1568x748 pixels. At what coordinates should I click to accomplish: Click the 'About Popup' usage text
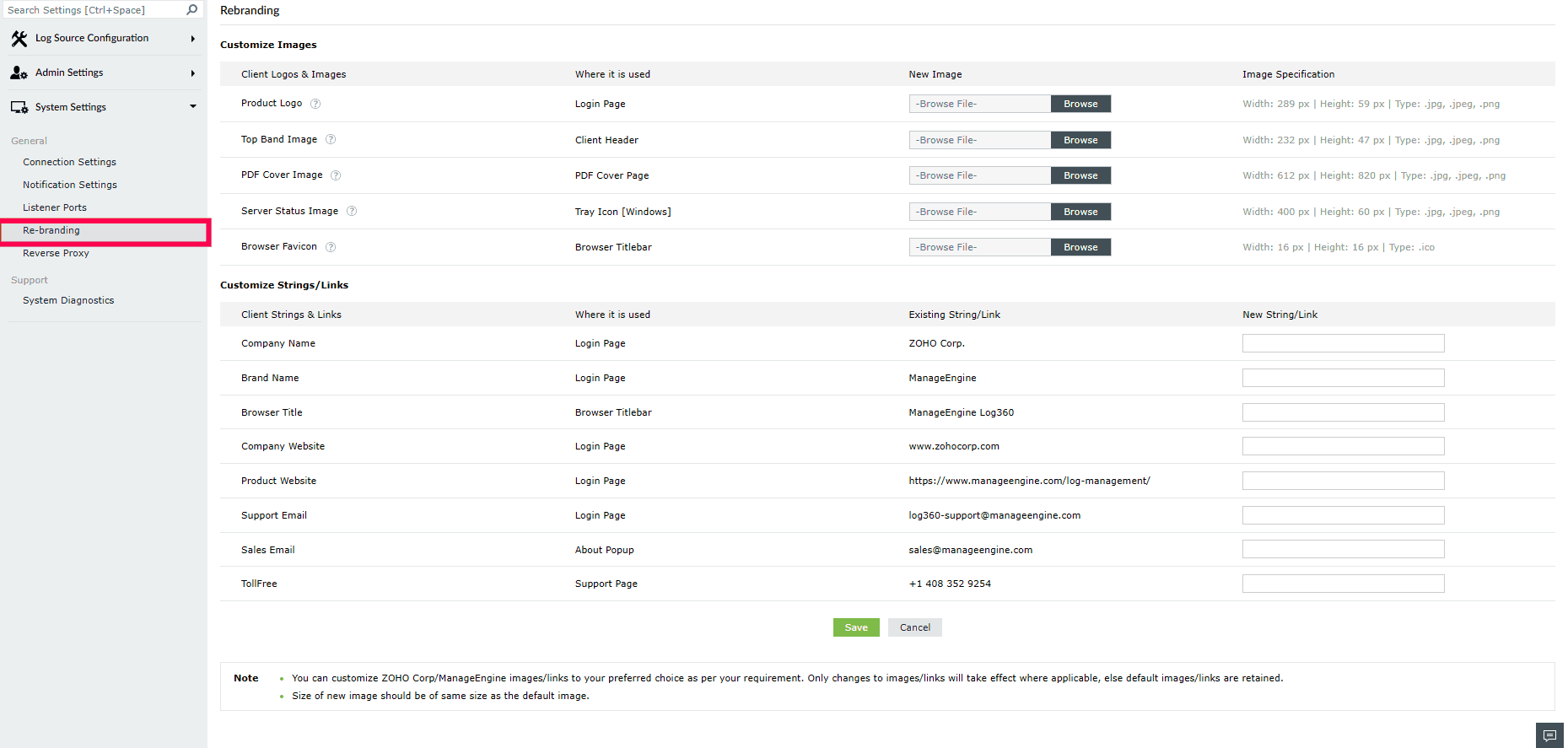click(604, 550)
